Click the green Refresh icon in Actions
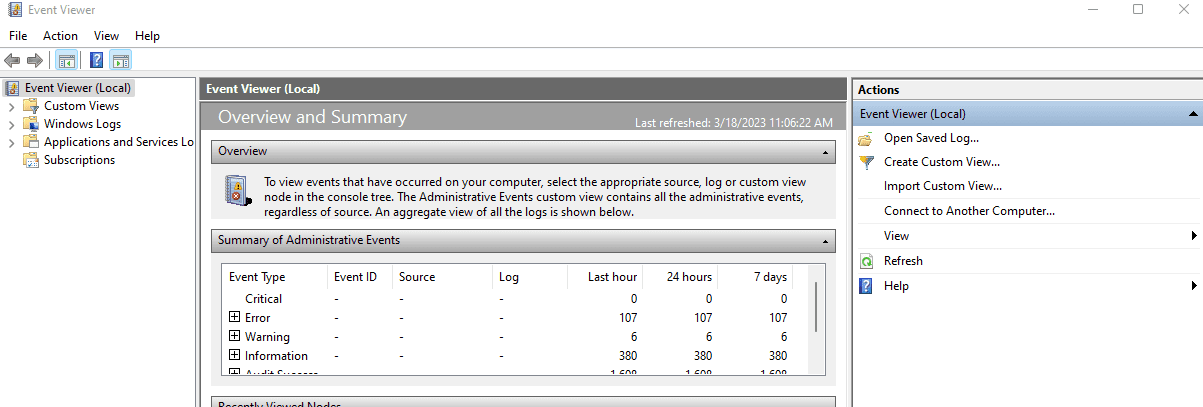1203x407 pixels. tap(866, 261)
